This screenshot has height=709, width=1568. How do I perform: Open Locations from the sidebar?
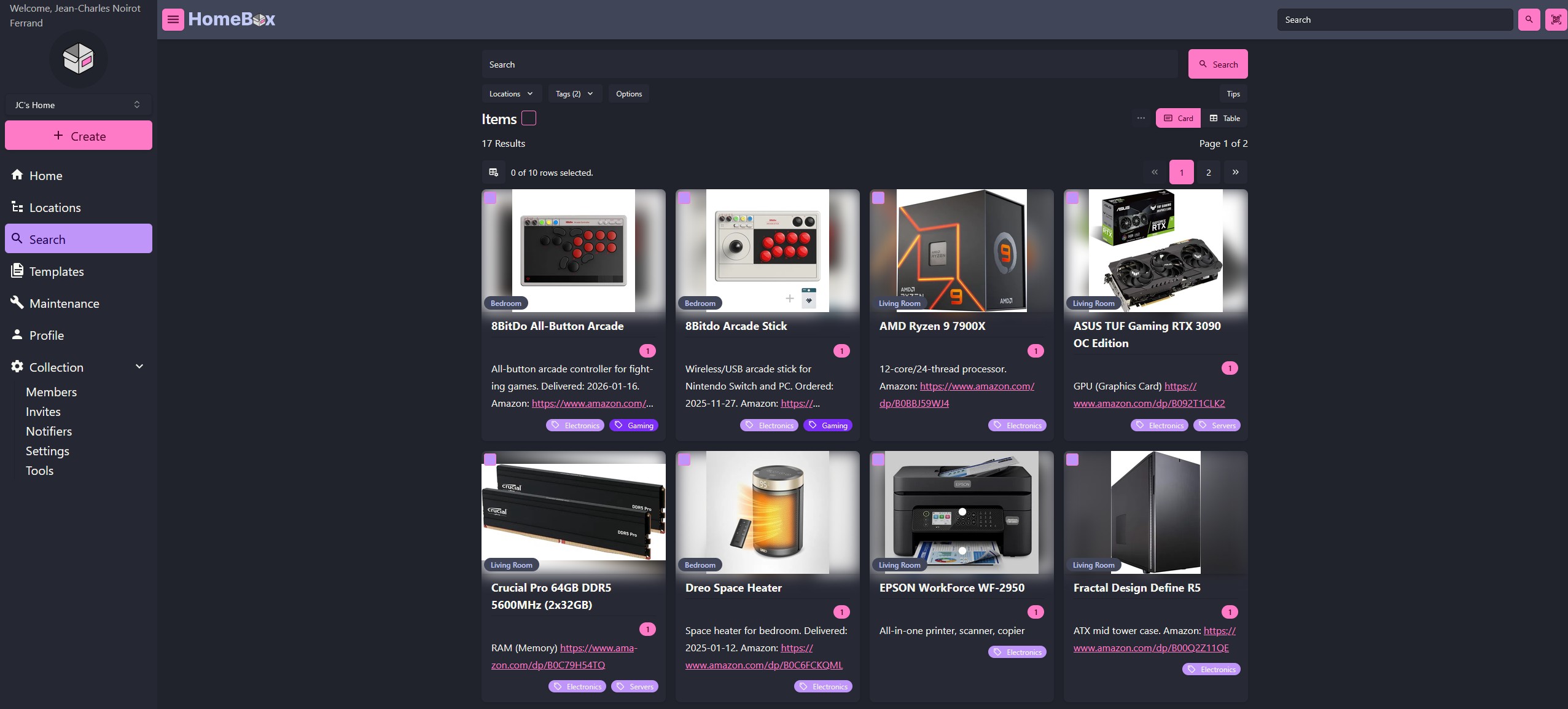click(79, 207)
